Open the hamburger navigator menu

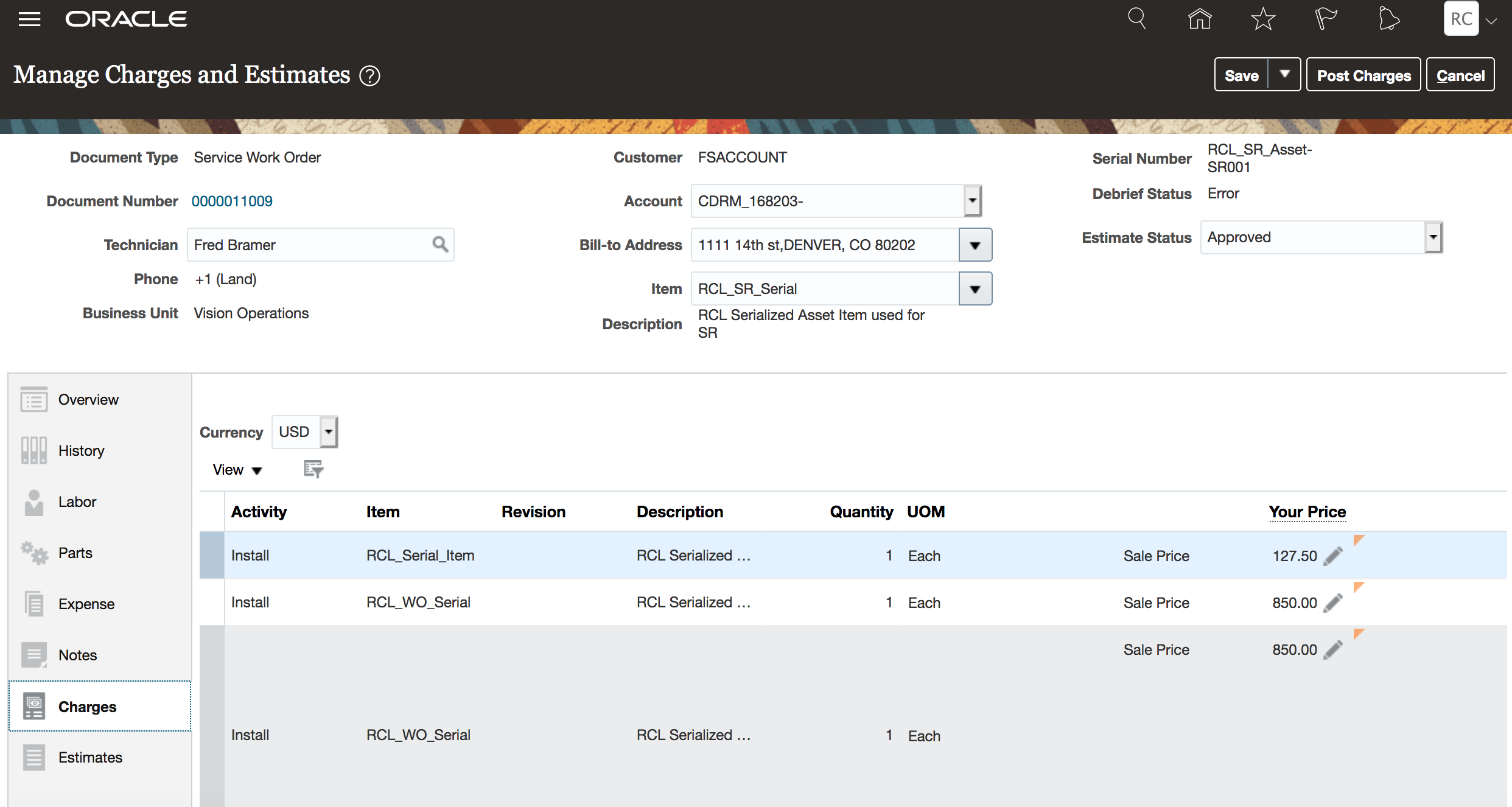(x=29, y=19)
